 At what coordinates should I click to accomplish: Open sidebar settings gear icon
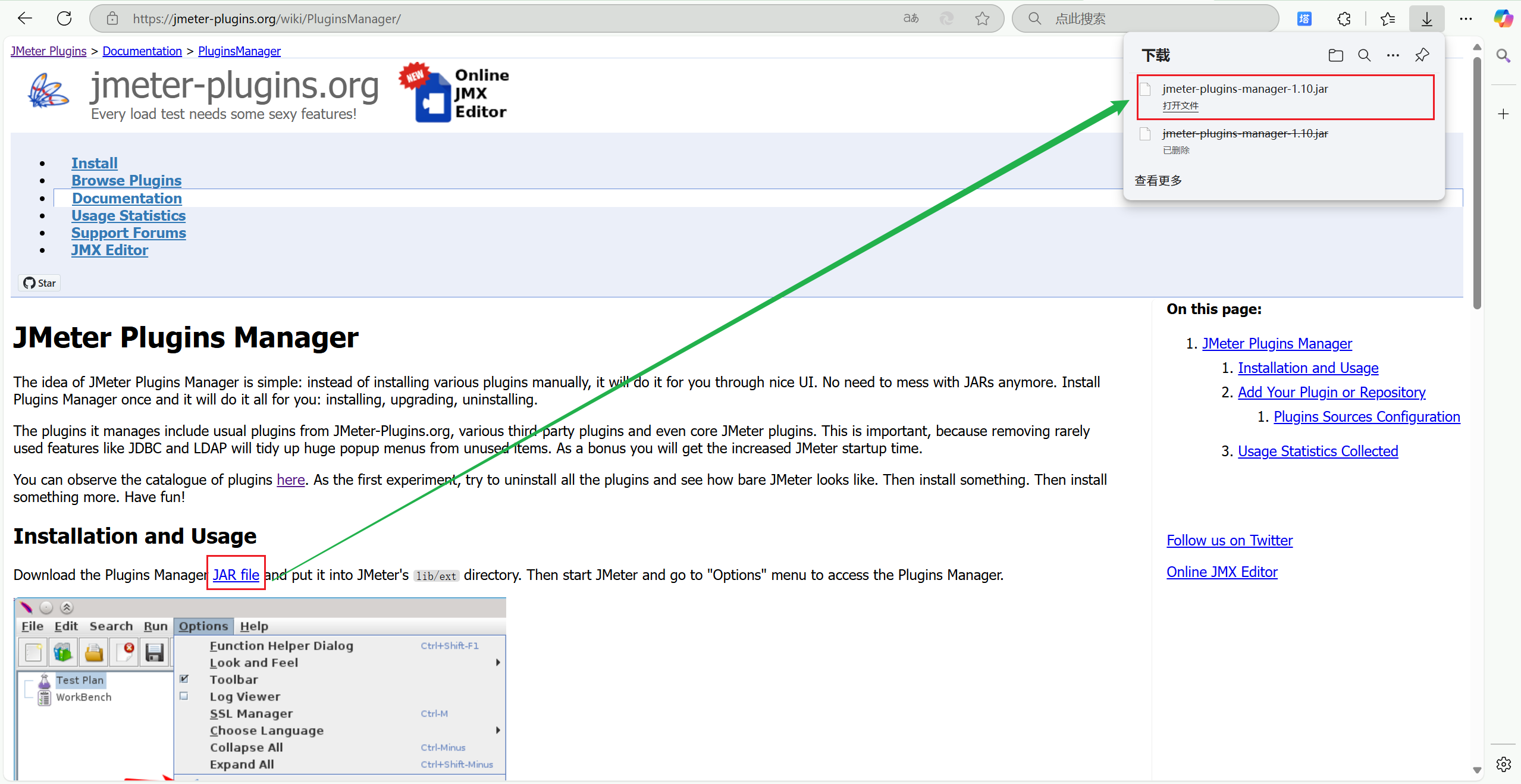[1503, 764]
